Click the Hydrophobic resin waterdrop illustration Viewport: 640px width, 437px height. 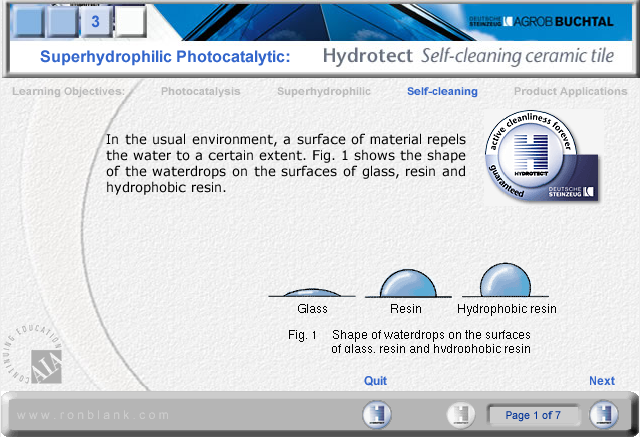pyautogui.click(x=505, y=280)
